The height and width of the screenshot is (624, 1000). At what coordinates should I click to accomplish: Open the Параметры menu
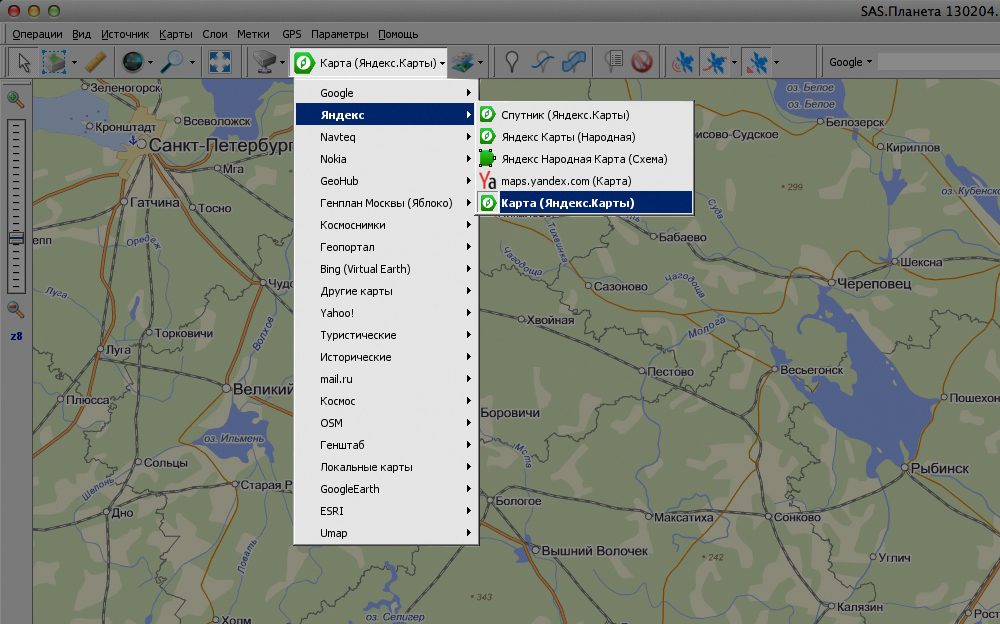tap(340, 34)
